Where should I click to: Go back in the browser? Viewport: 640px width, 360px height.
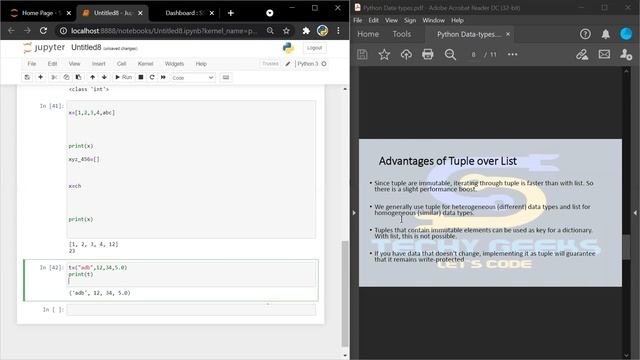point(11,31)
